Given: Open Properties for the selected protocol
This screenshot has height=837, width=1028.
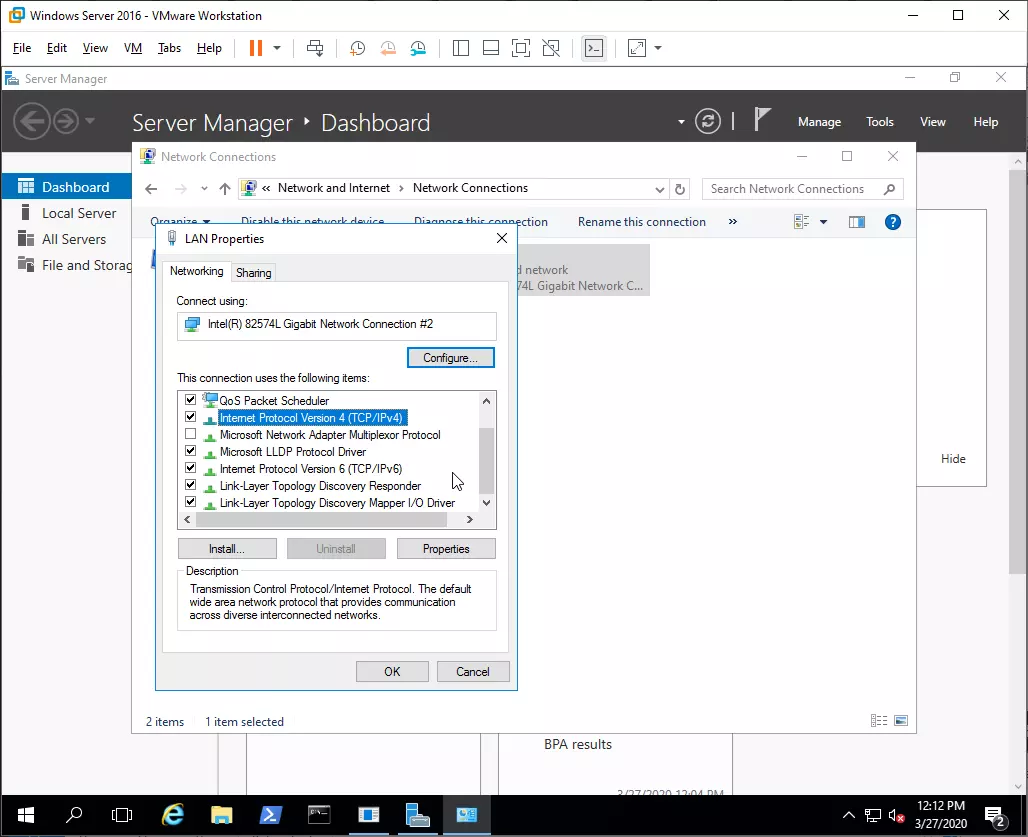Looking at the screenshot, I should pos(446,549).
